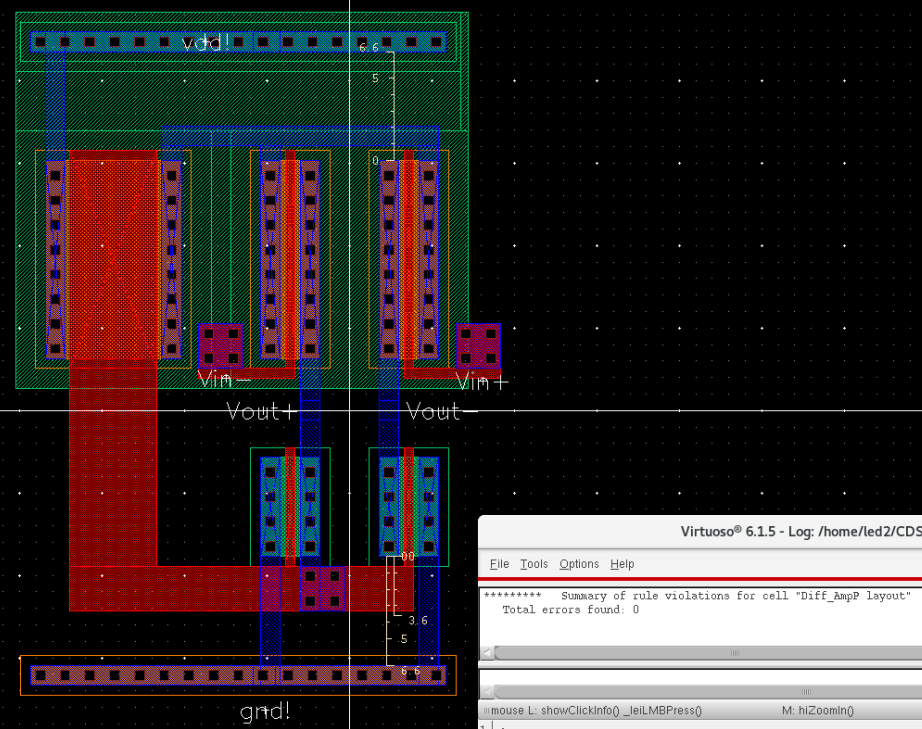The height and width of the screenshot is (729, 922).
Task: Click the status bar grip handle icon
Action: pyautogui.click(x=484, y=710)
